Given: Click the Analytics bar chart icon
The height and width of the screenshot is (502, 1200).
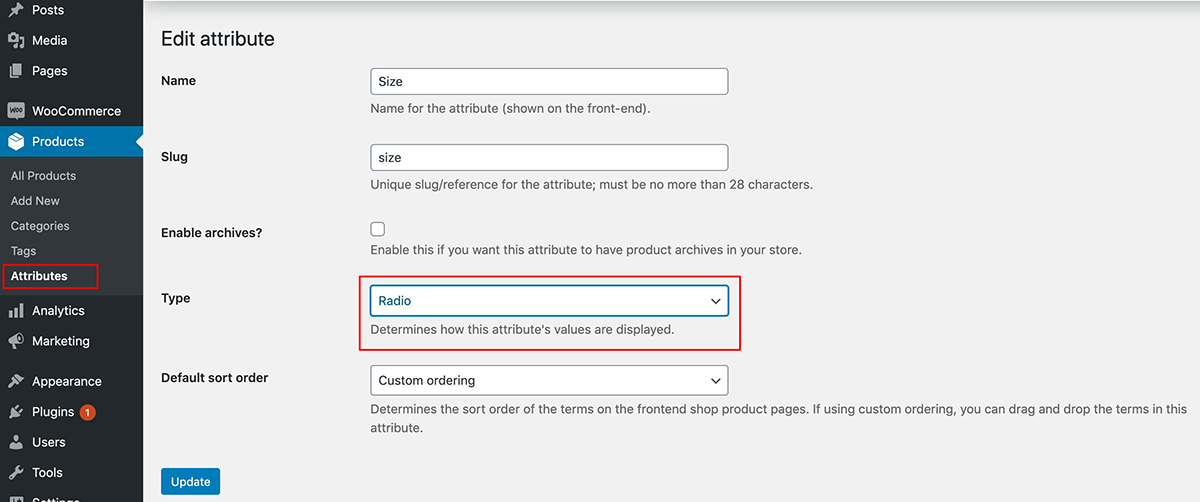Looking at the screenshot, I should (16, 311).
